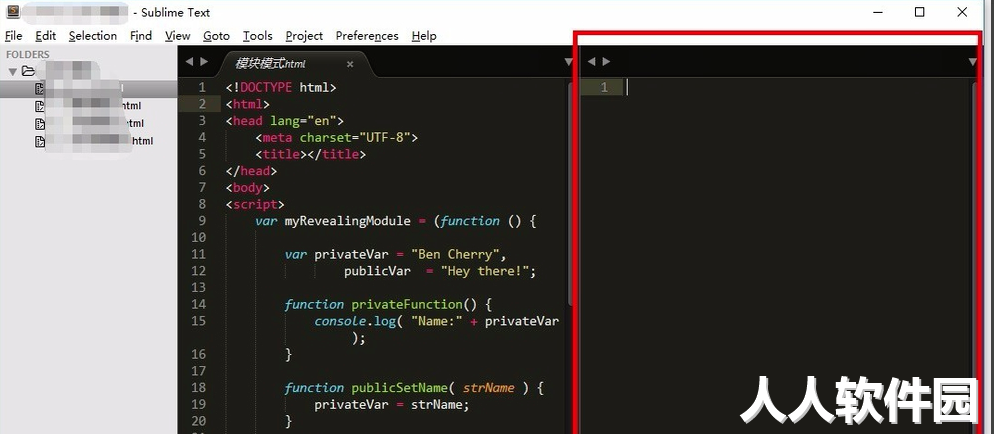Open the Project menu

click(x=304, y=36)
